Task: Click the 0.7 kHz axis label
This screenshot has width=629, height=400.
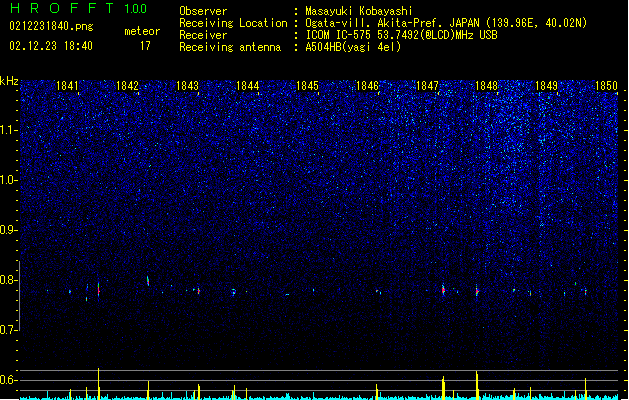Action: click(x=9, y=330)
